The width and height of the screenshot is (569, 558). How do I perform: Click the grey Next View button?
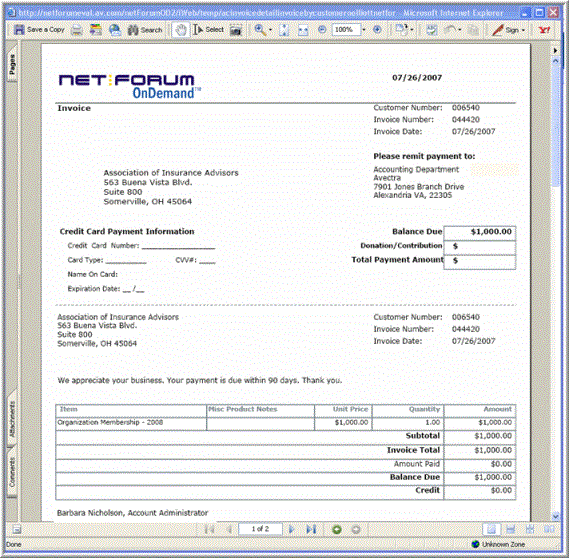tap(356, 530)
